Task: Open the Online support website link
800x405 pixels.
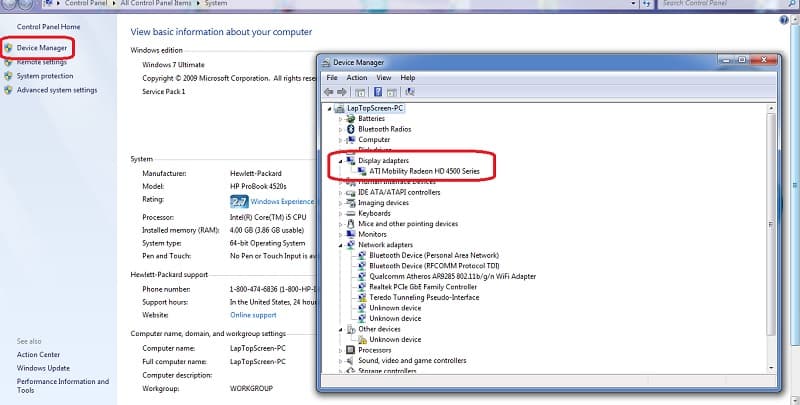Action: pos(253,315)
